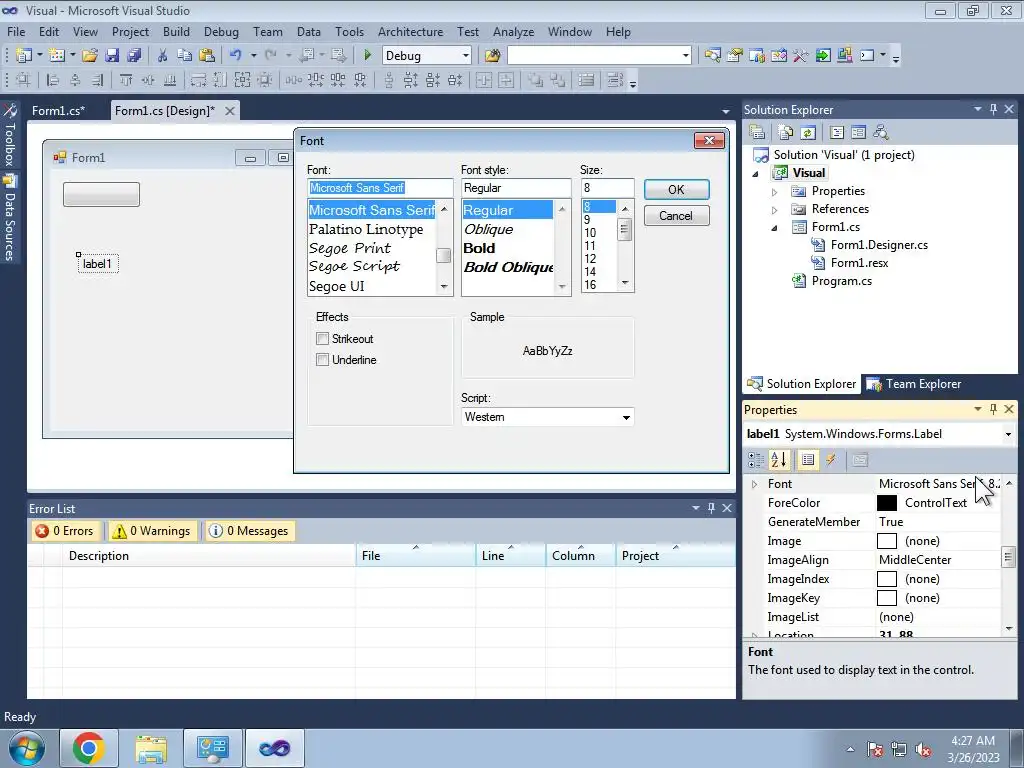Click View Code icon in Solution Explorer
1024x768 pixels.
coord(837,133)
